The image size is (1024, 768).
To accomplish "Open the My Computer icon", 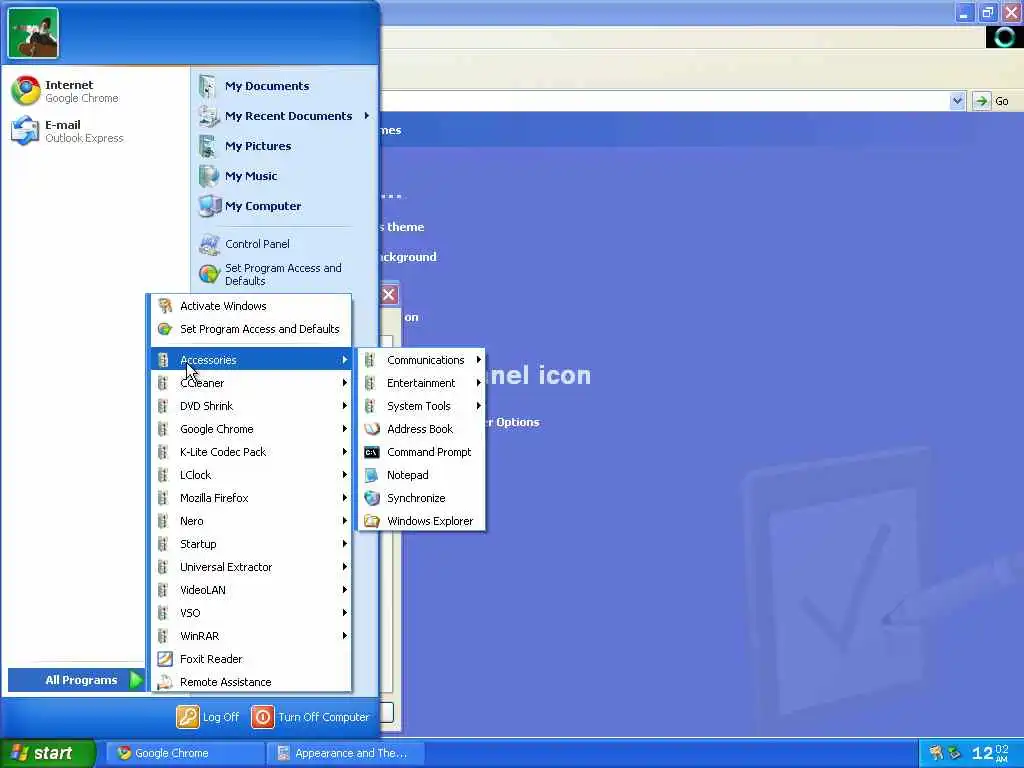I will pyautogui.click(x=209, y=206).
